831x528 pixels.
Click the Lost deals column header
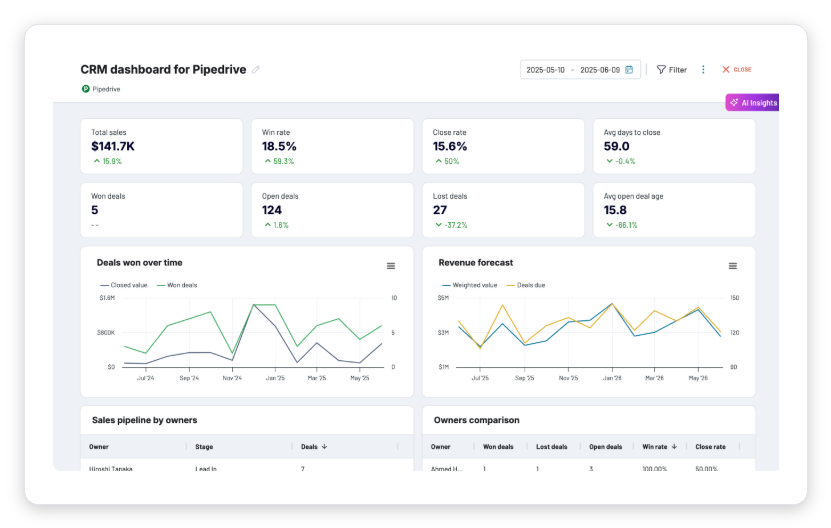tap(552, 447)
